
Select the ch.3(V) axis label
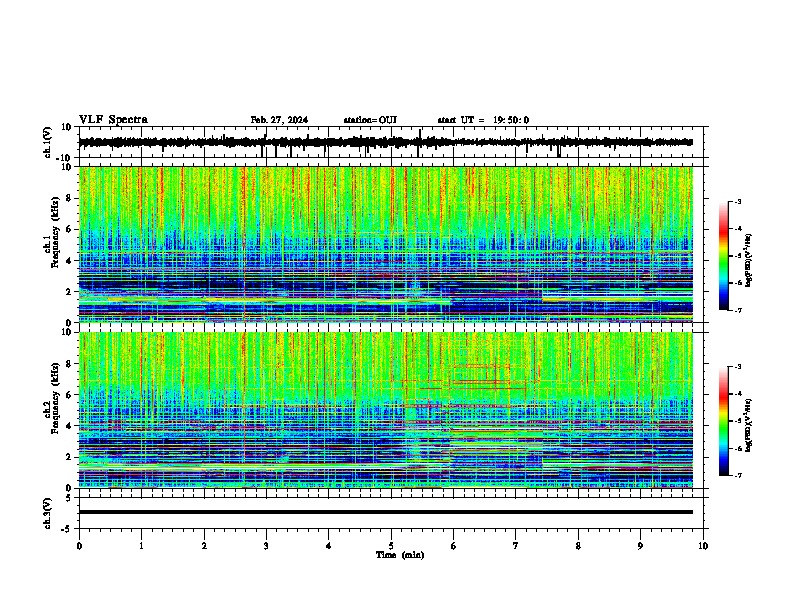coord(48,513)
